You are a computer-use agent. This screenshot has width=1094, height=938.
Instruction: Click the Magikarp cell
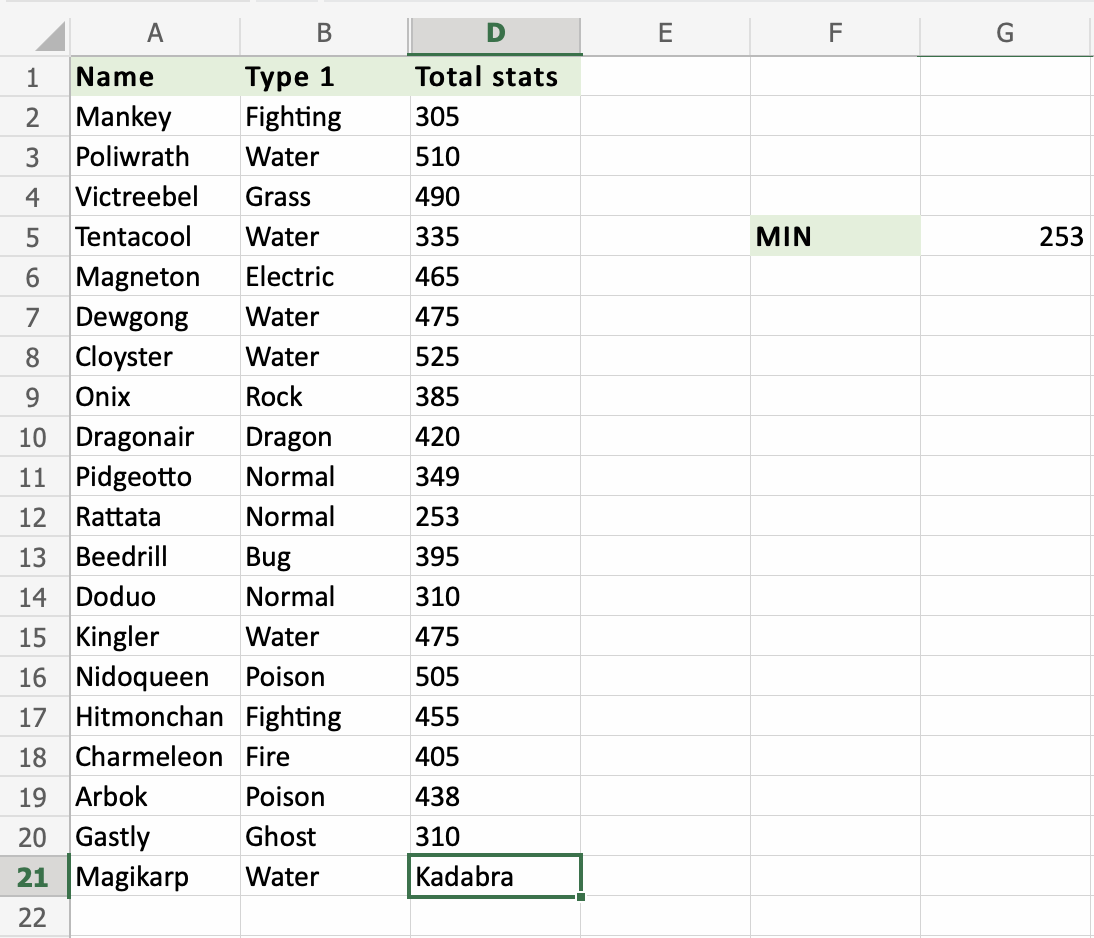pyautogui.click(x=155, y=877)
